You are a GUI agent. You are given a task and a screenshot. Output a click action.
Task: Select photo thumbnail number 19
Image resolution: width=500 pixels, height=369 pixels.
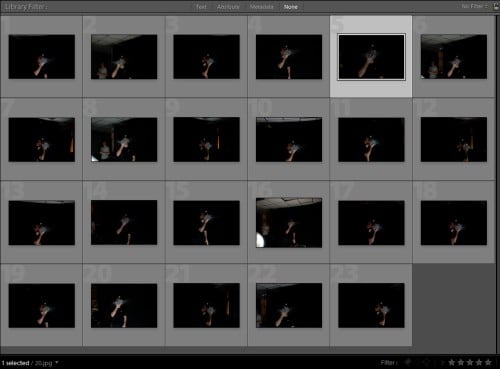[x=42, y=306]
